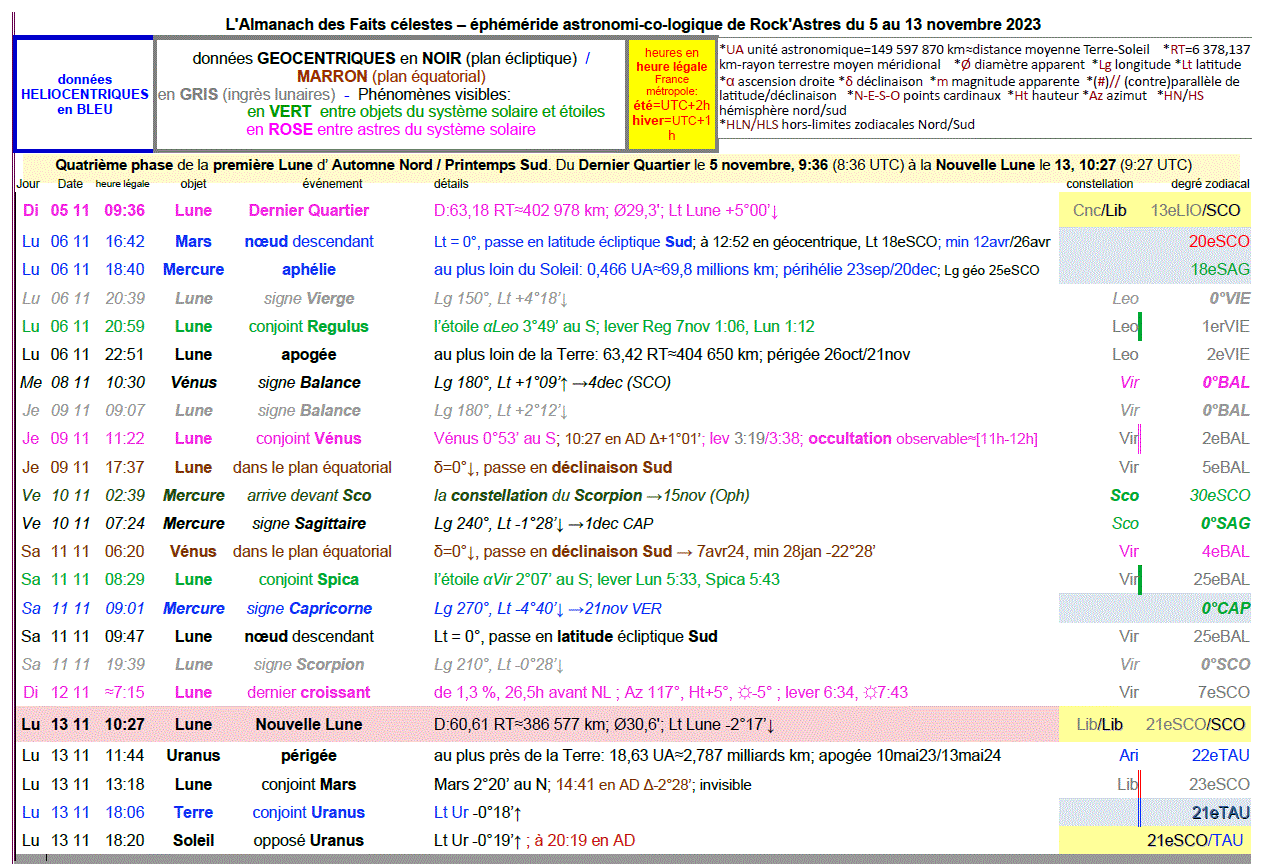The width and height of the screenshot is (1279, 864).
Task: Click the bold "occultation" word
Action: click(x=850, y=439)
